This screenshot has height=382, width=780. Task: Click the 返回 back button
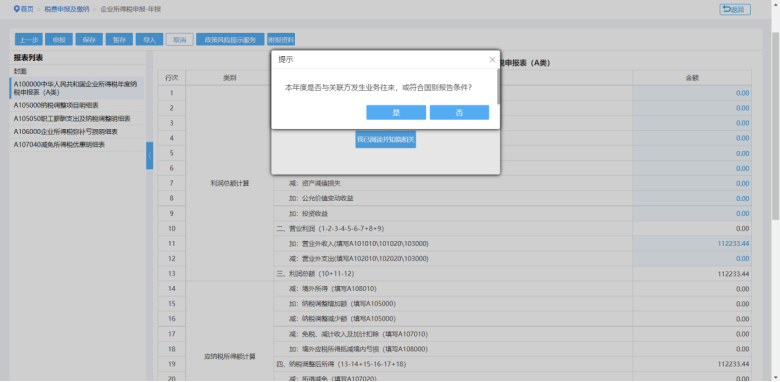click(735, 9)
